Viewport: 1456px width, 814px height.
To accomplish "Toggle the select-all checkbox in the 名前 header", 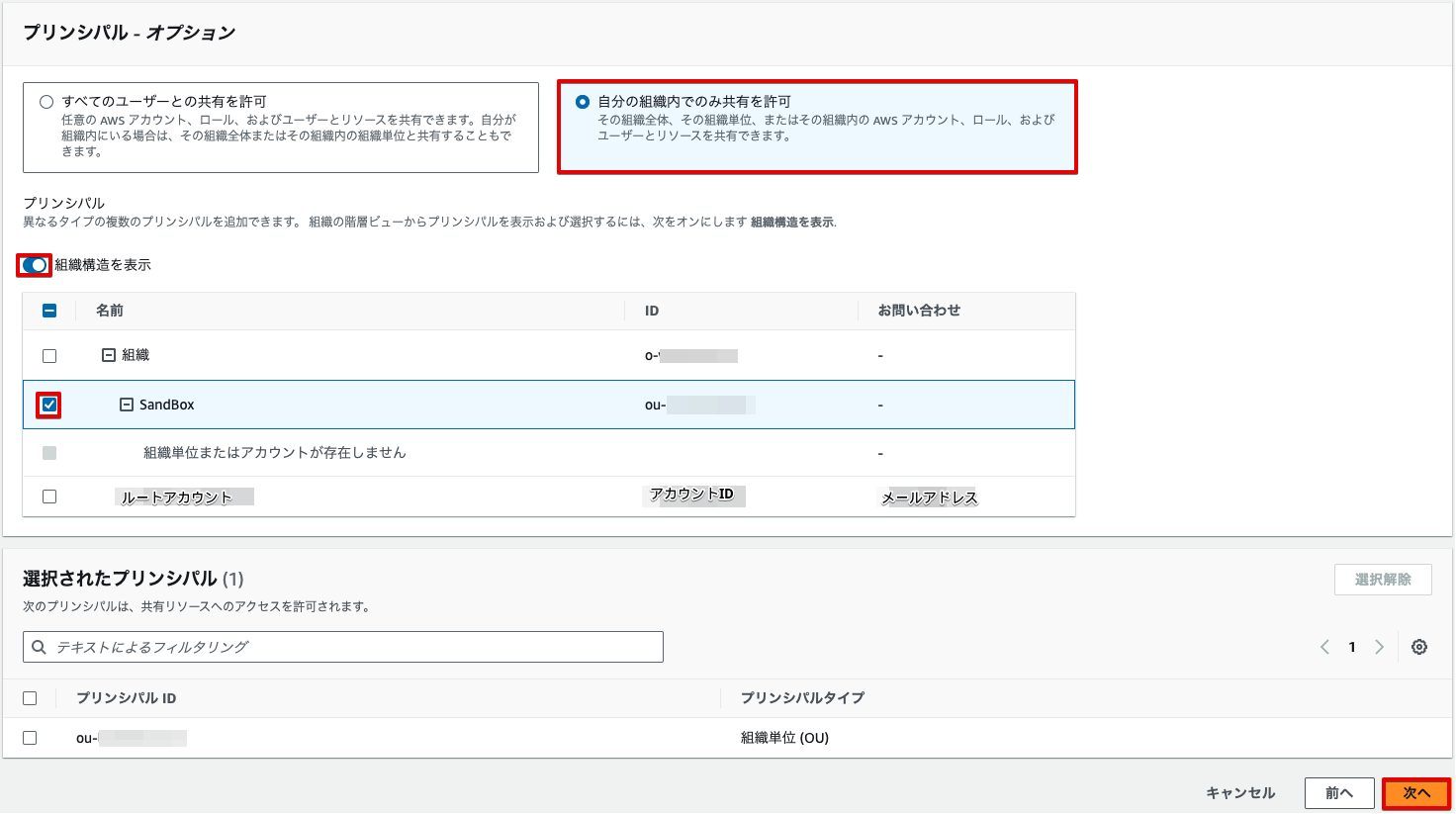I will tap(49, 311).
